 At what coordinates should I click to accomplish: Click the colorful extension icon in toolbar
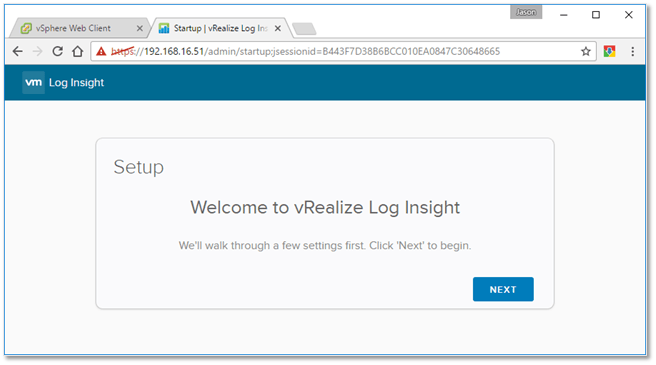[x=610, y=51]
